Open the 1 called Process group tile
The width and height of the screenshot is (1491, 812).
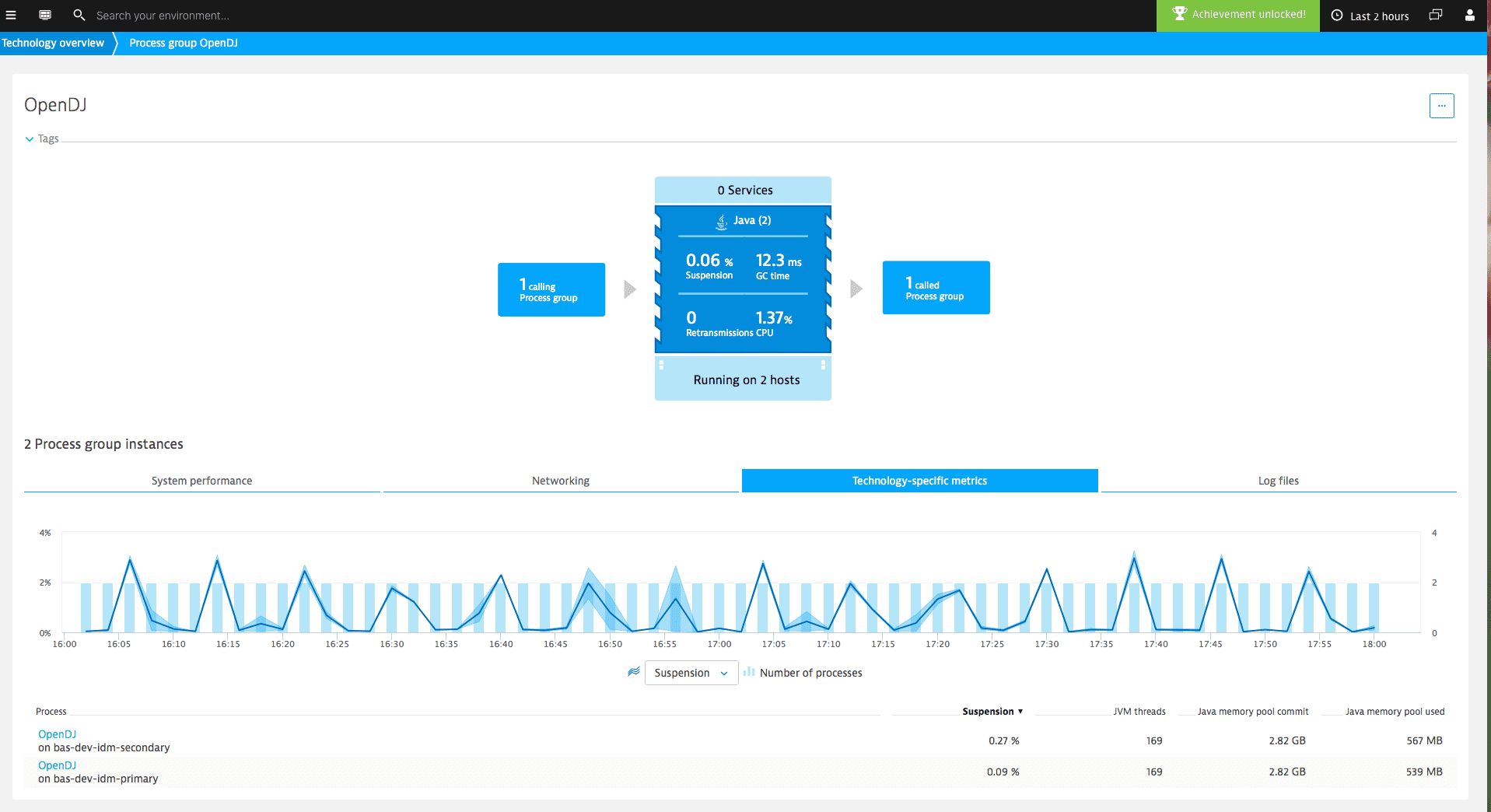pos(936,288)
